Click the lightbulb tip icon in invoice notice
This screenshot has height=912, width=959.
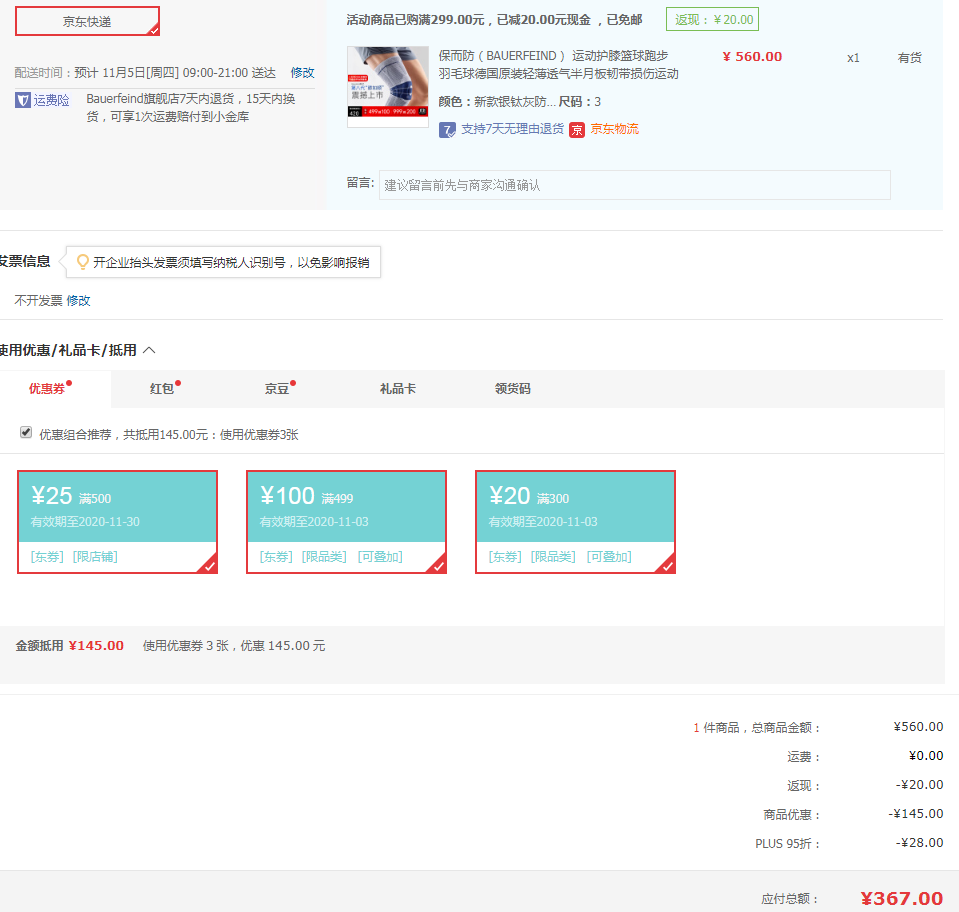[x=83, y=262]
